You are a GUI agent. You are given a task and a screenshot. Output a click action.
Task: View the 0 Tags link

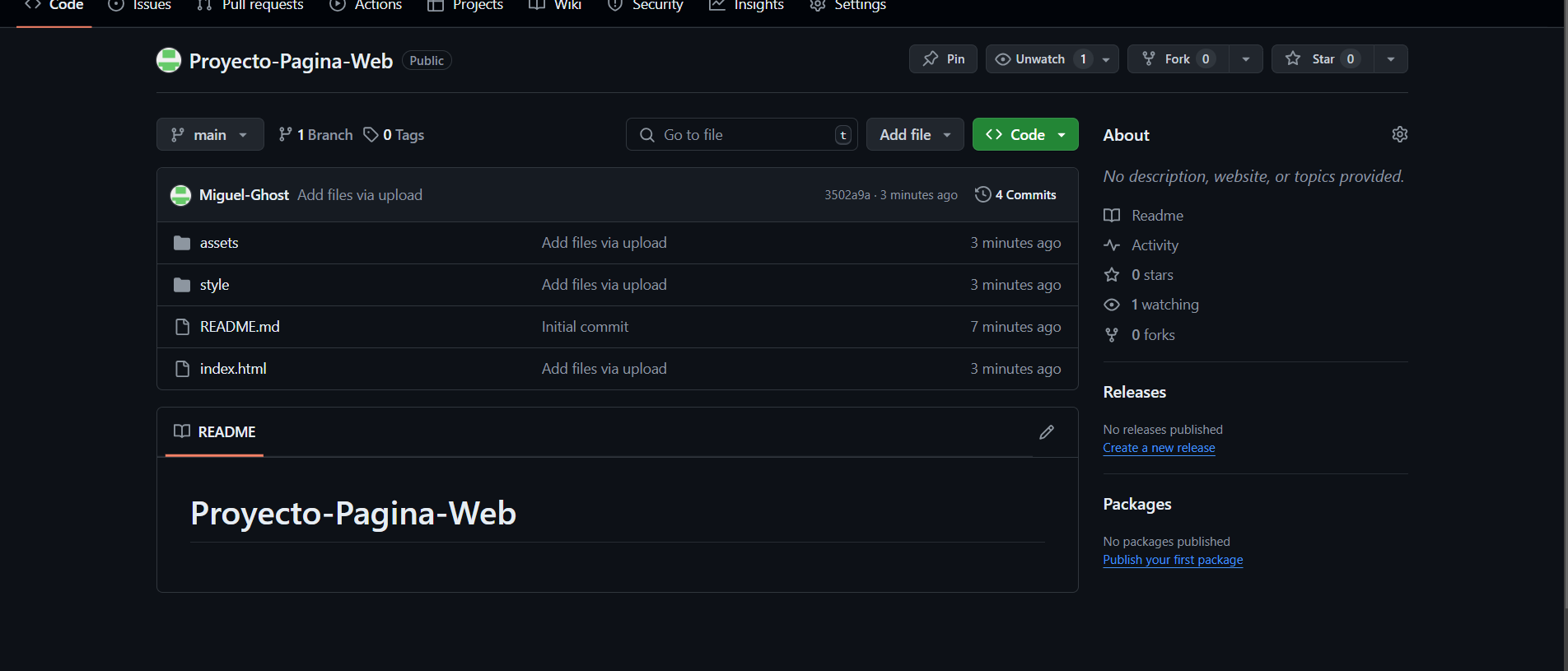point(394,134)
